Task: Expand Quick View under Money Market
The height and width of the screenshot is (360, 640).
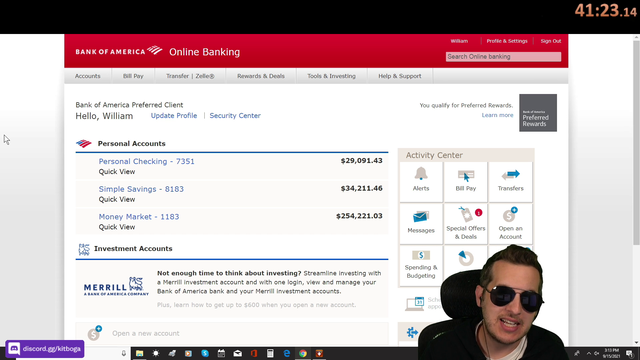Action: point(117,227)
